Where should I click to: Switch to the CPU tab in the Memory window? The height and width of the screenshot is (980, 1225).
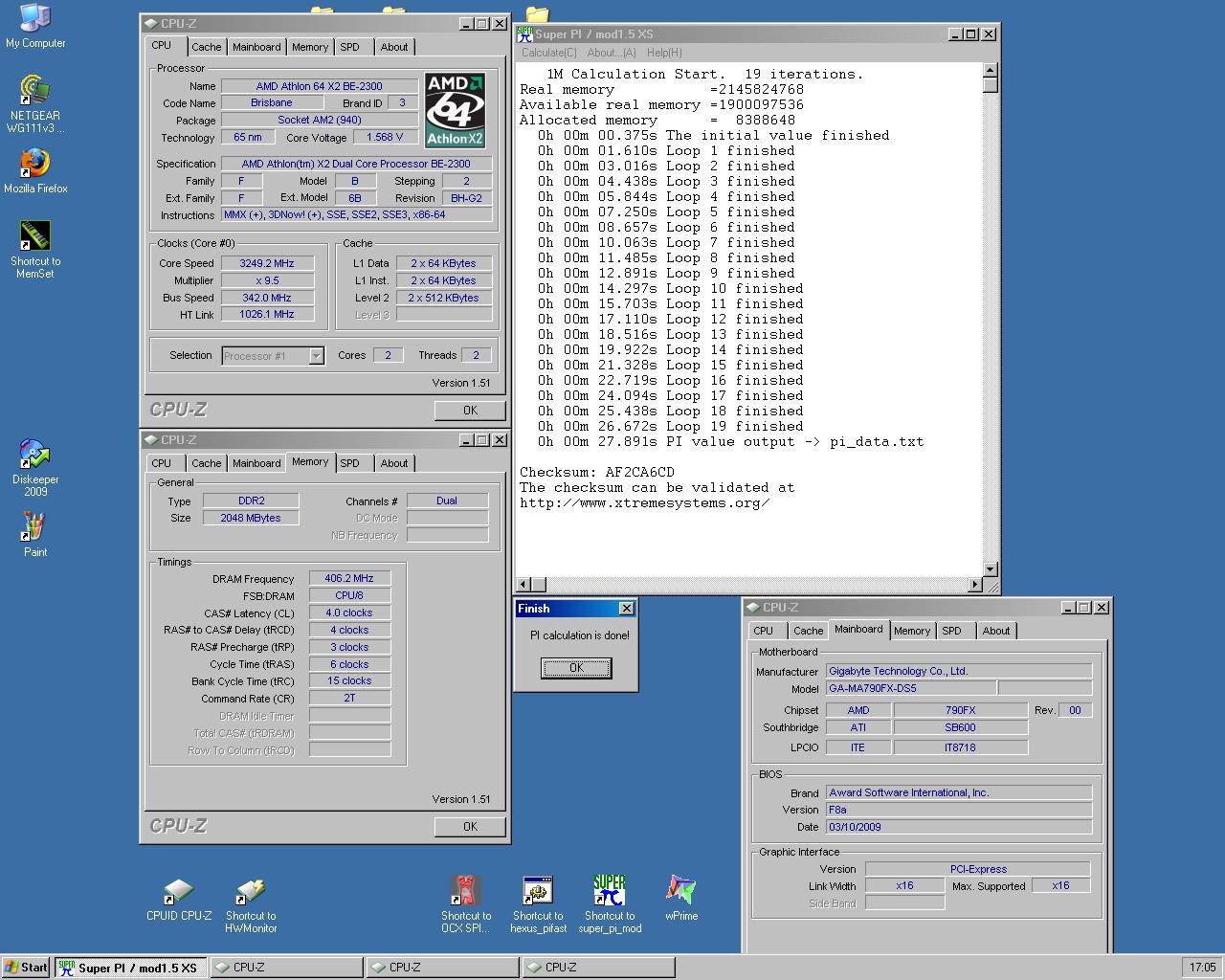point(162,463)
